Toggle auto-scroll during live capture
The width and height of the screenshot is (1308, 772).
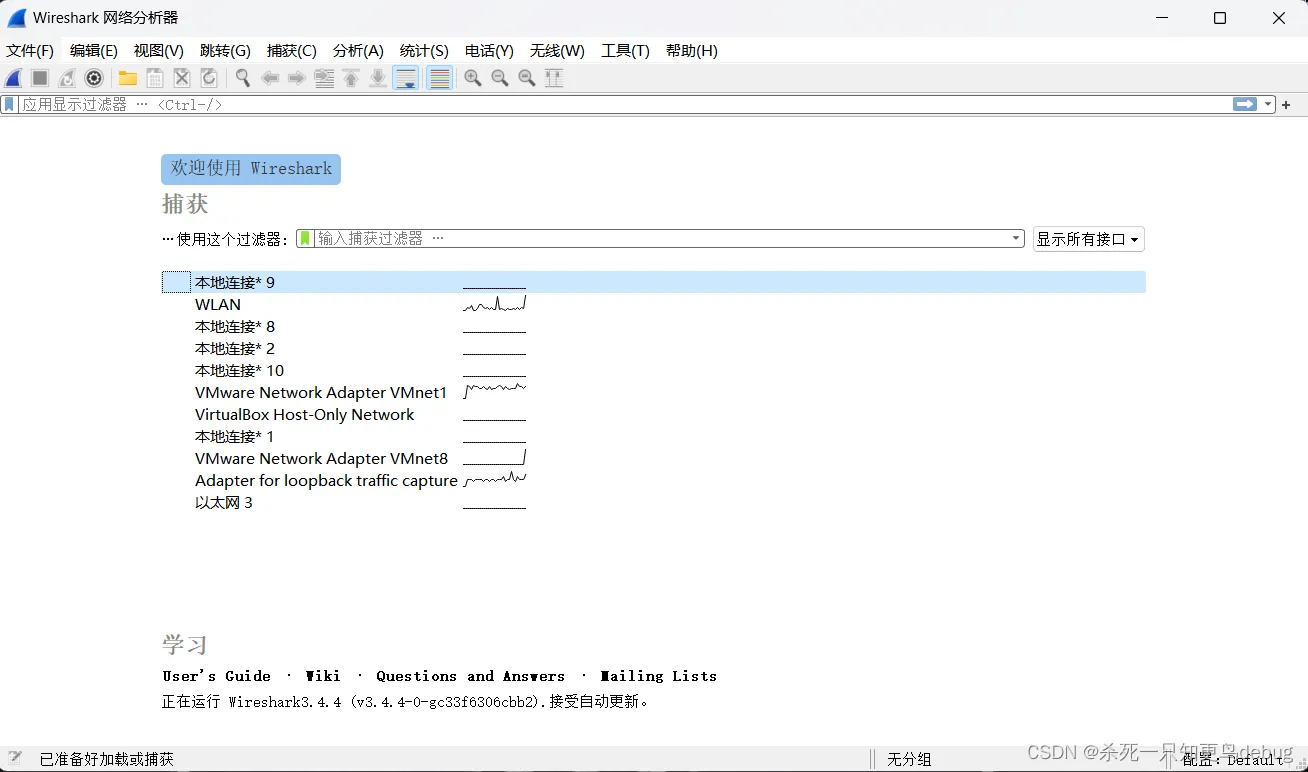tap(406, 78)
